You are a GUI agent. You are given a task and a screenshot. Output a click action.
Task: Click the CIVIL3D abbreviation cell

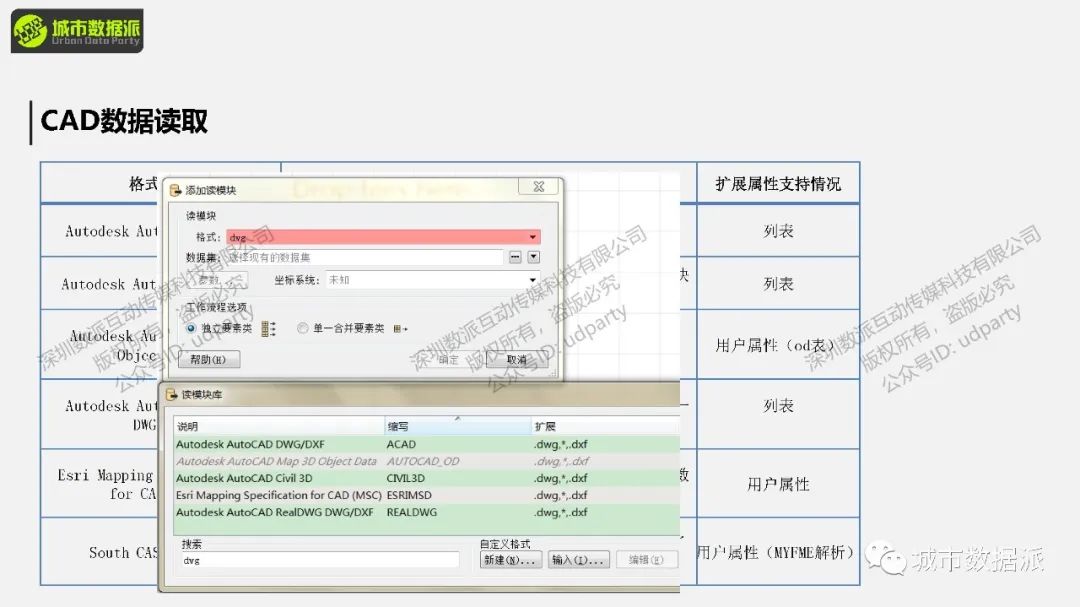405,478
